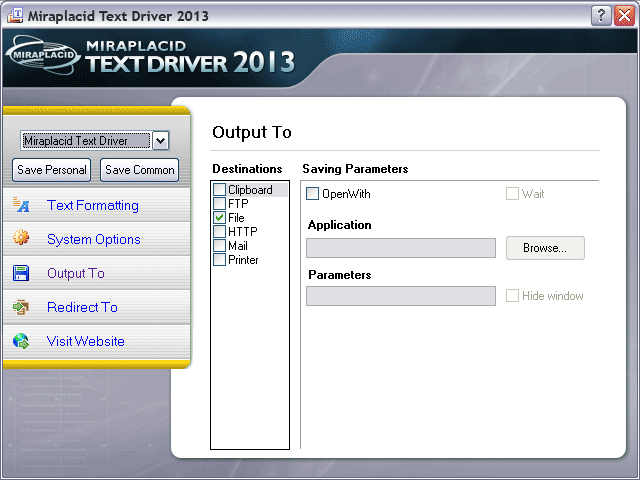The width and height of the screenshot is (640, 480).
Task: Enable the FTP destination checkbox
Action: [220, 203]
